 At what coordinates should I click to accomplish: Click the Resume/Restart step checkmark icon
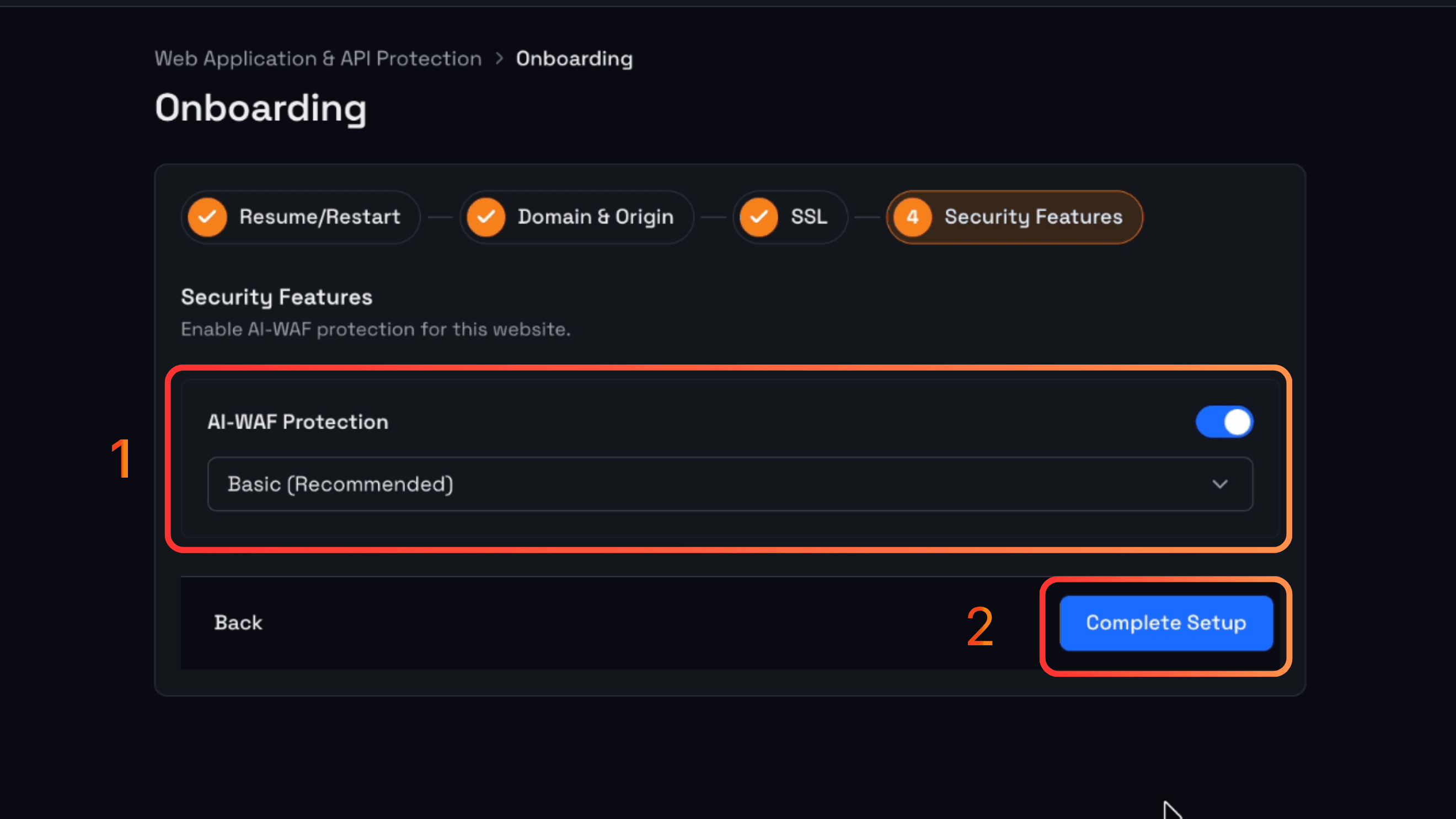point(207,217)
